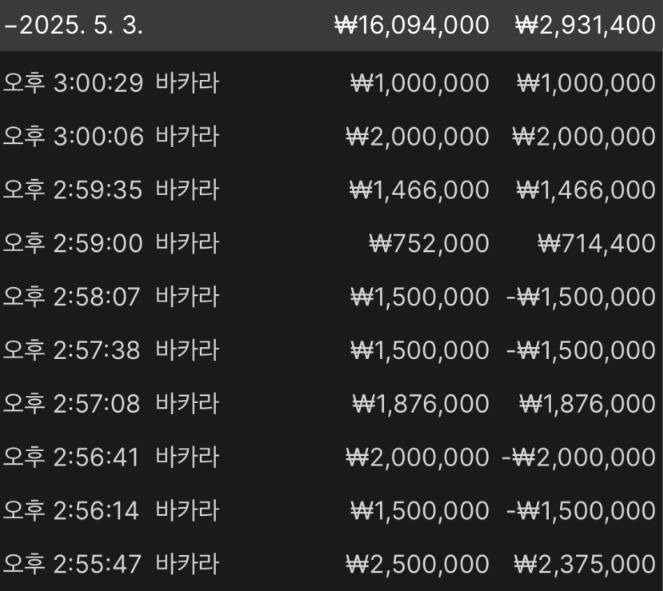Select the total profit ₩2,931,400

click(585, 25)
